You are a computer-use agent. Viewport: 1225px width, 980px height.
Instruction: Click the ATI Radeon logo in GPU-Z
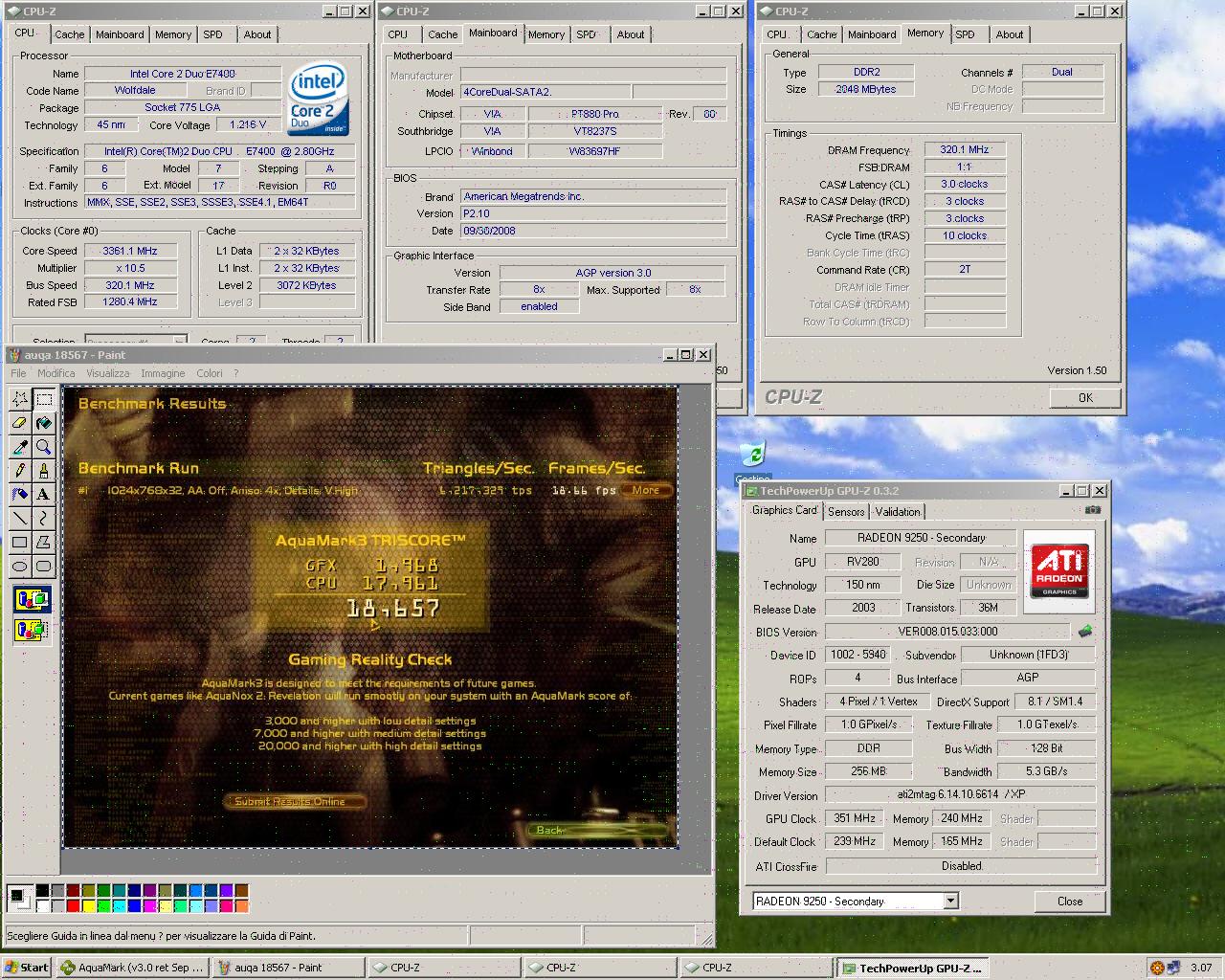pyautogui.click(x=1059, y=570)
